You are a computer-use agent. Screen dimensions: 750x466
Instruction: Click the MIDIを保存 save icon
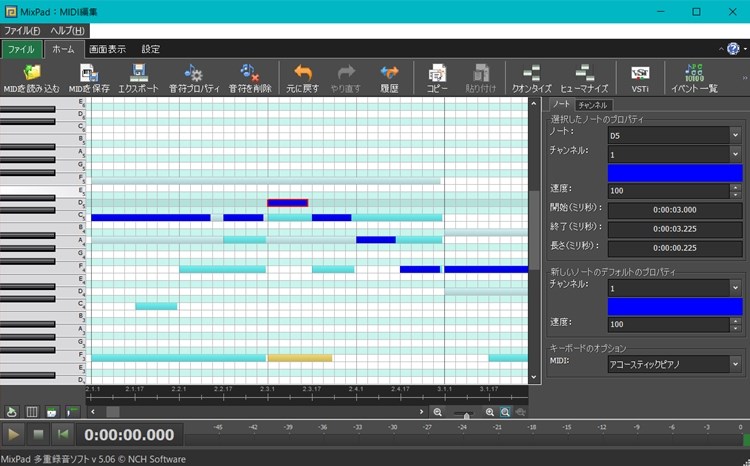click(x=89, y=73)
